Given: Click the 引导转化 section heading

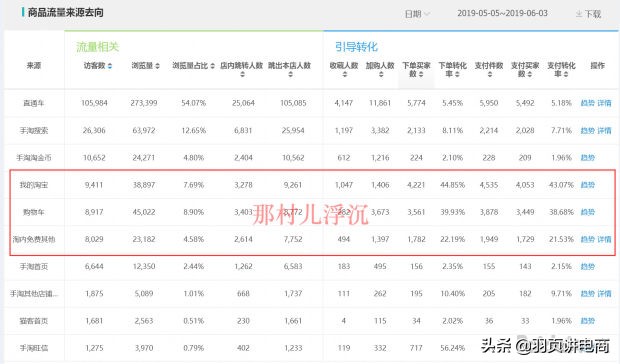Looking at the screenshot, I should tap(356, 47).
